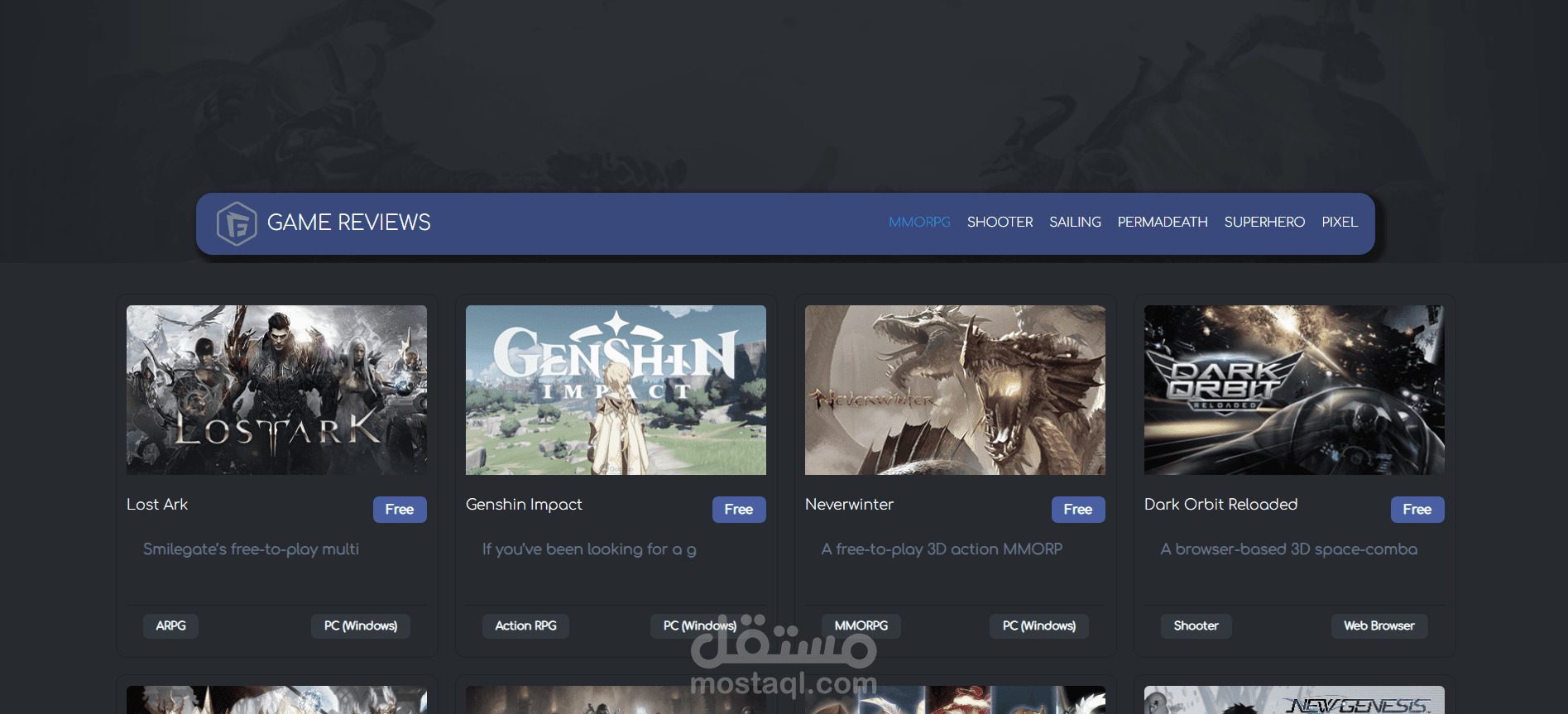Viewport: 1568px width, 714px height.
Task: Click PC (Windows) tag on Lost Ark card
Action: click(x=361, y=625)
